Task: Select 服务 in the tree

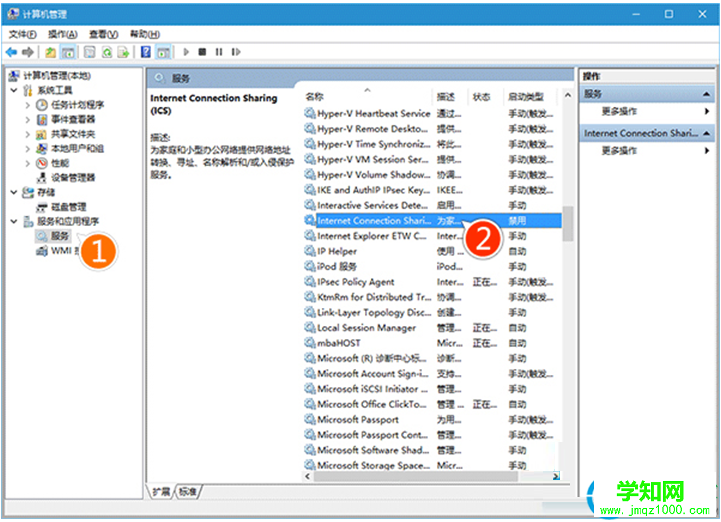Action: tap(59, 236)
